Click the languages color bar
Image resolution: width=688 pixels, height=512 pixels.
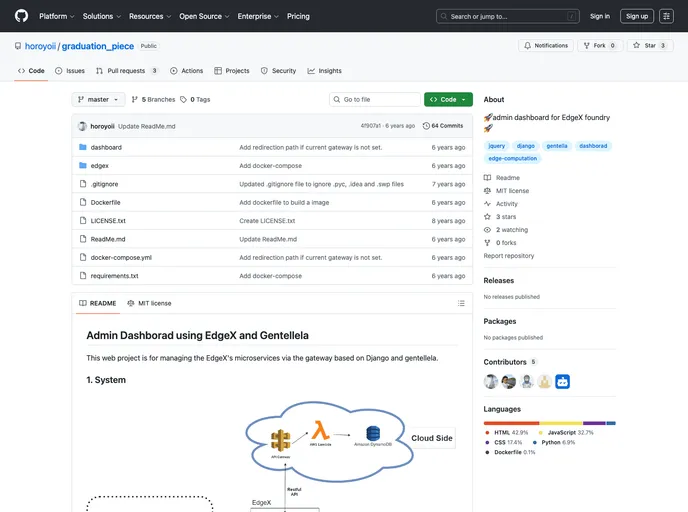click(x=550, y=422)
